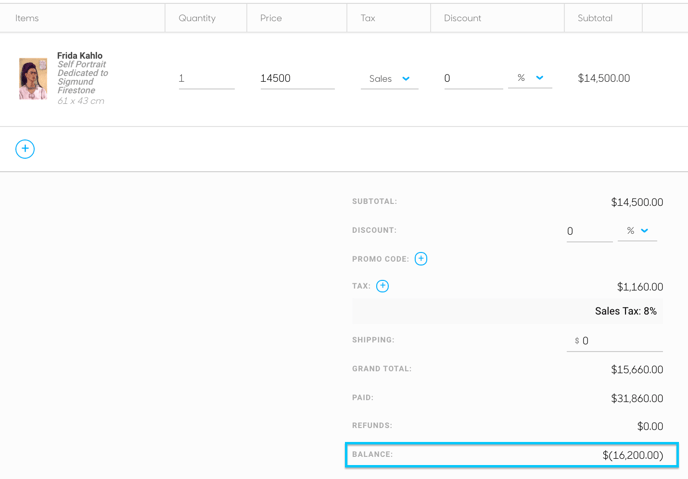688x479 pixels.
Task: Select the Subtotal column header
Action: (595, 18)
